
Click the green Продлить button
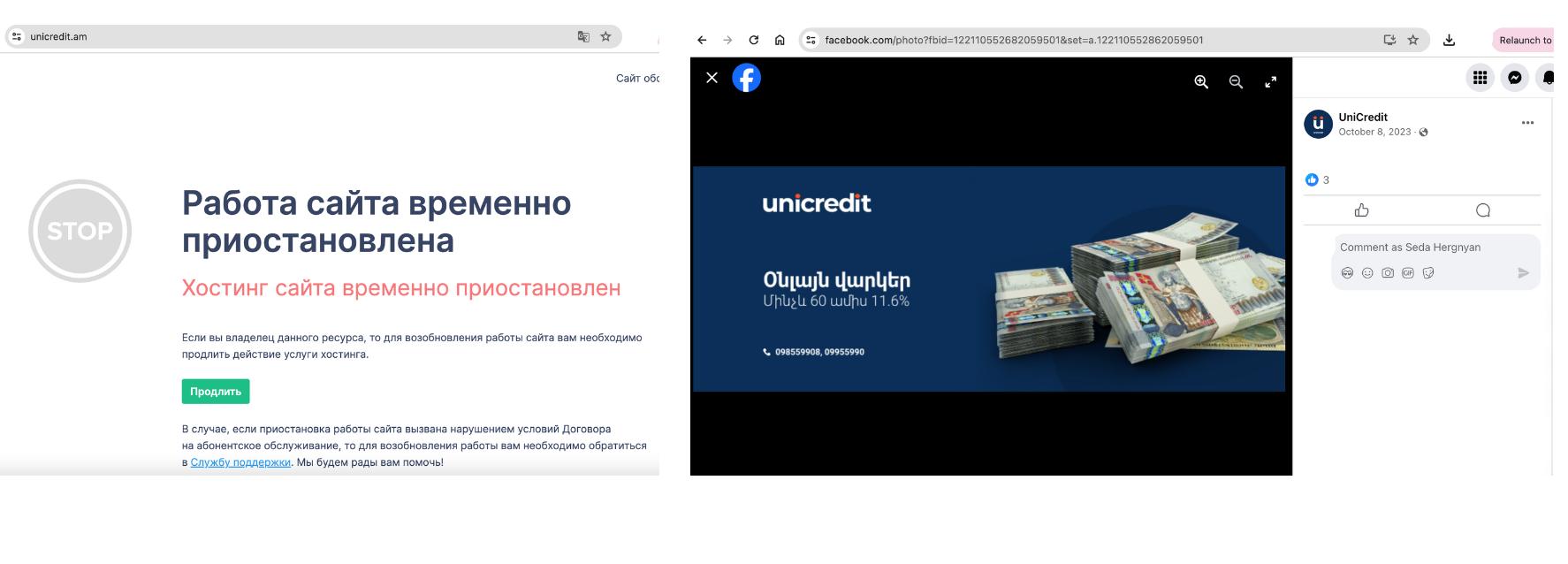216,391
